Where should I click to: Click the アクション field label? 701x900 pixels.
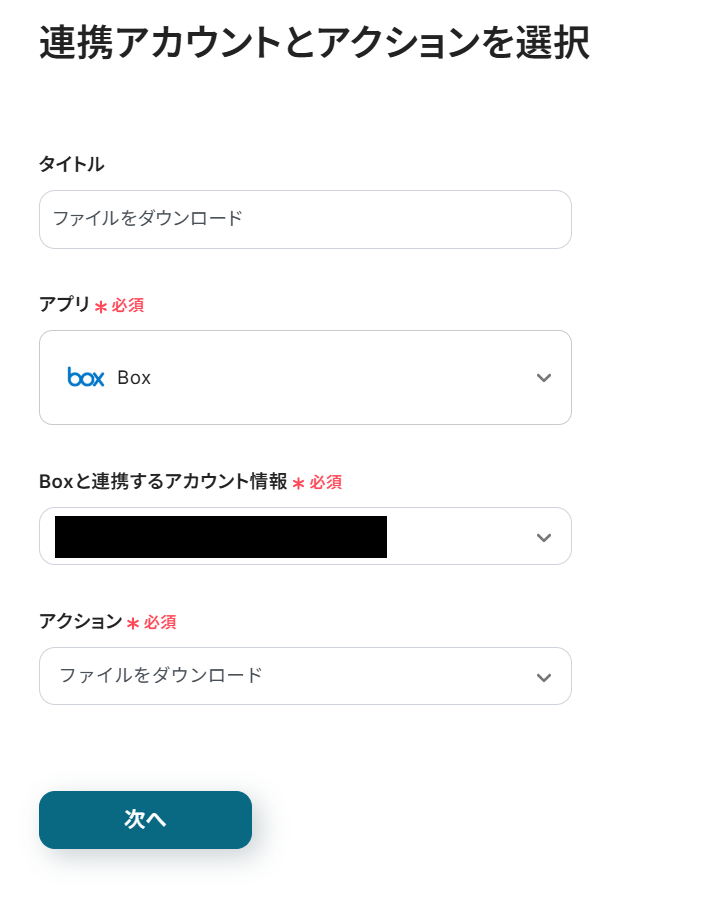pos(80,622)
